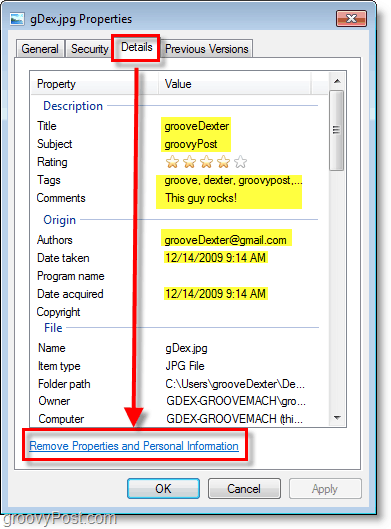Select the Date acquired property label

70,294
